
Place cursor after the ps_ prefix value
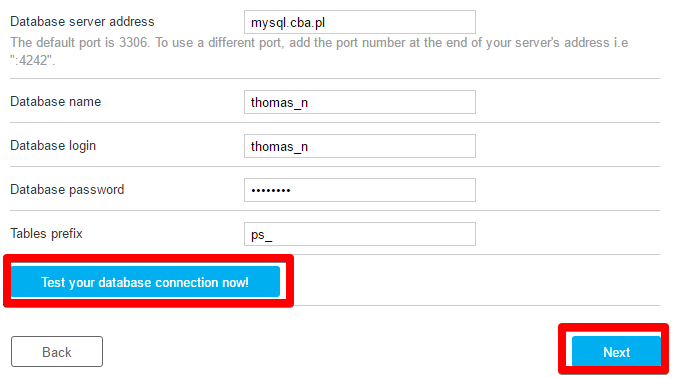tap(273, 235)
